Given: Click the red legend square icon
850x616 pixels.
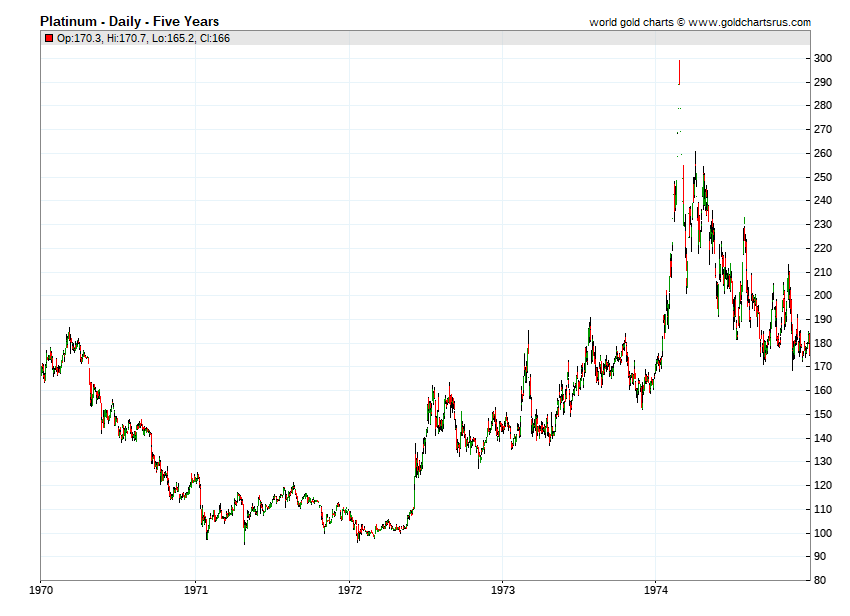Looking at the screenshot, I should [x=49, y=38].
